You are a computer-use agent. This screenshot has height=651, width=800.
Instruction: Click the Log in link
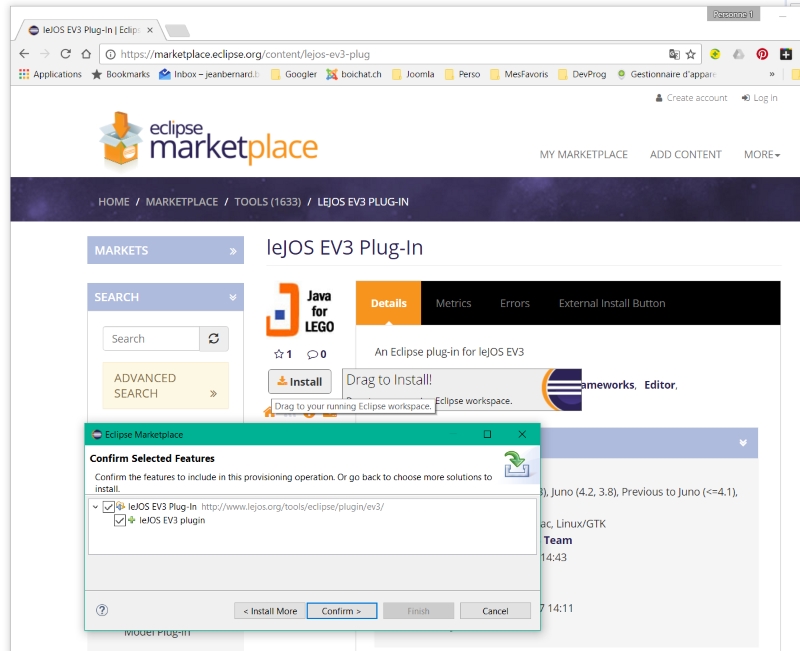coord(760,97)
